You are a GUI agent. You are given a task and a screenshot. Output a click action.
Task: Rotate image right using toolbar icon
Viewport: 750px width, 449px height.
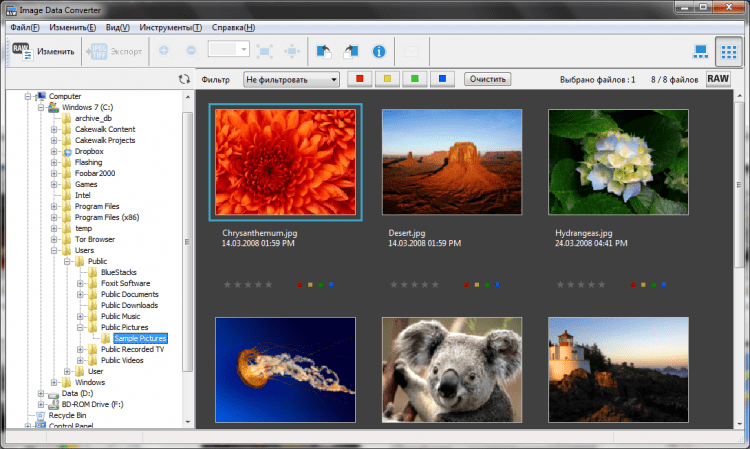(351, 50)
